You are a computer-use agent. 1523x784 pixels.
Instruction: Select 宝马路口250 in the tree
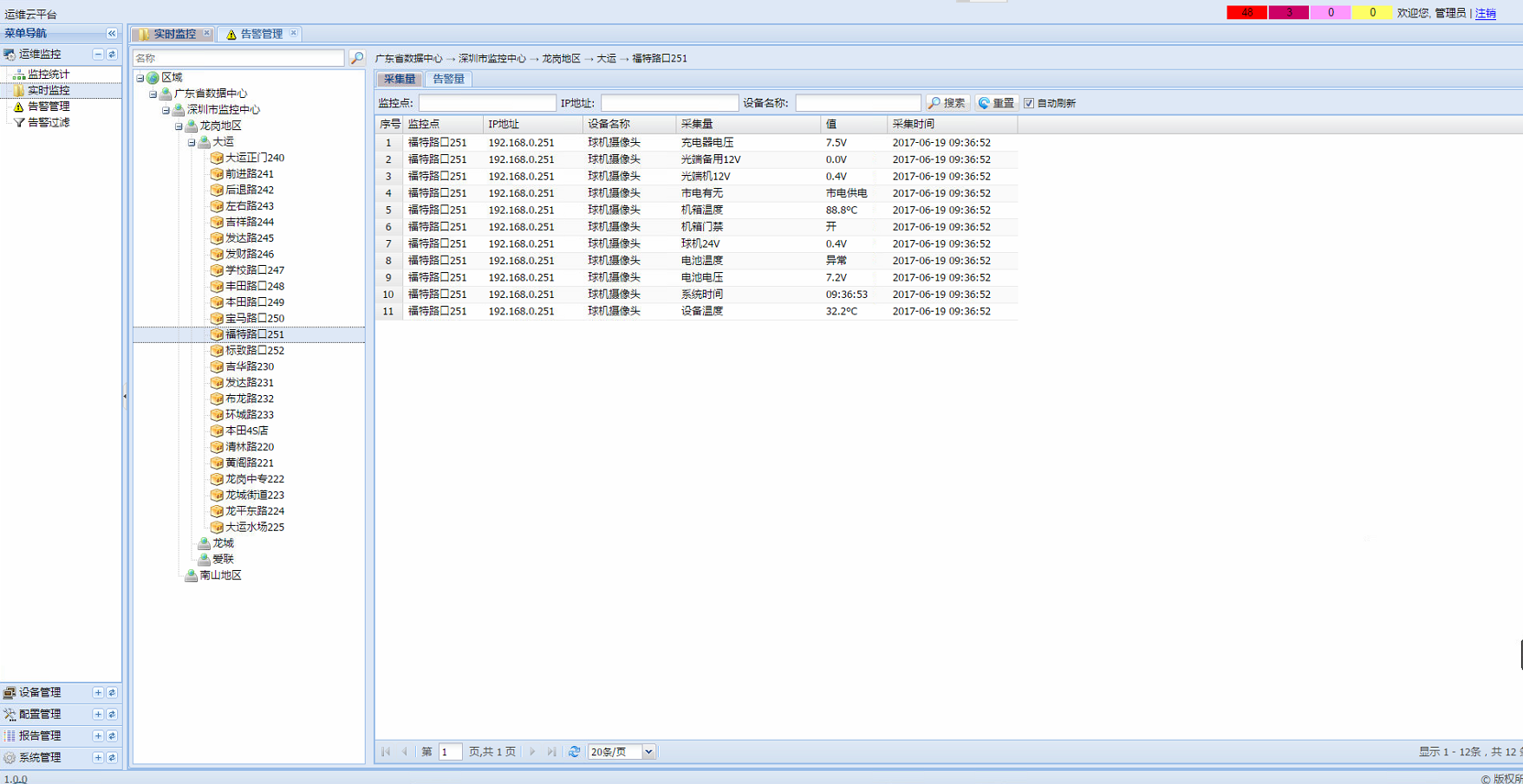(255, 319)
